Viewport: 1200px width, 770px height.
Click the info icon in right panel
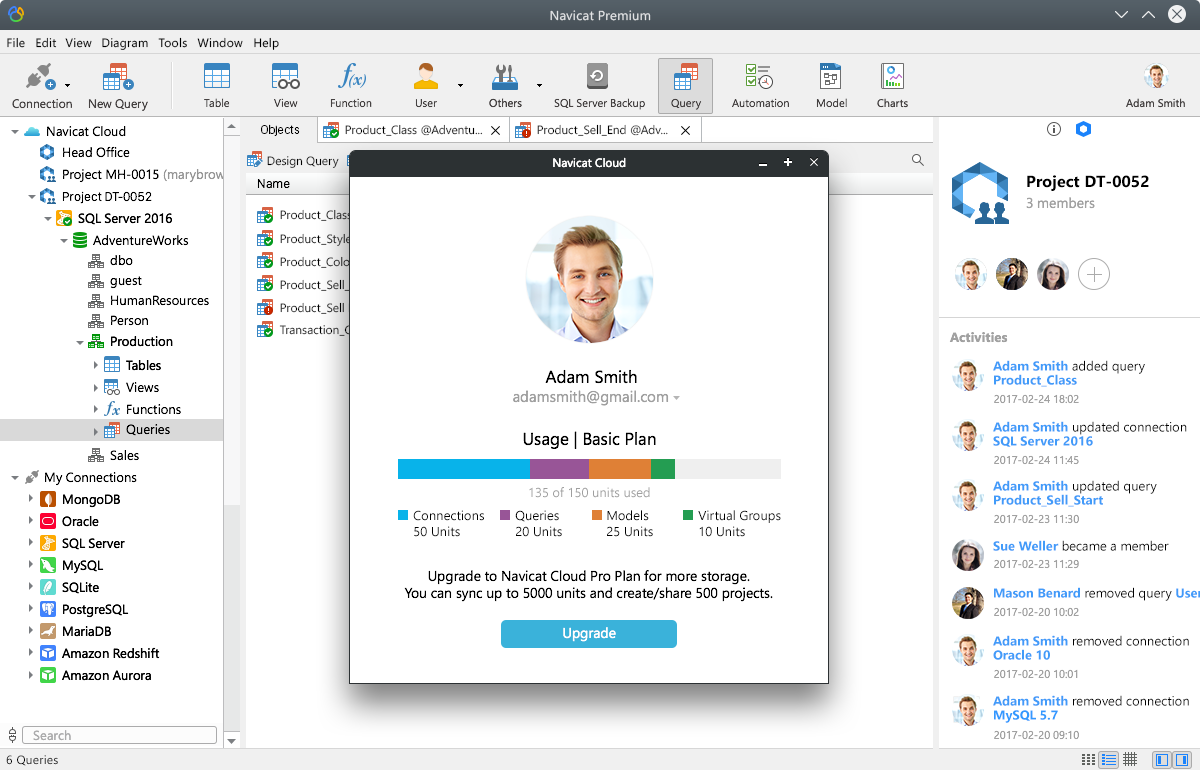1053,129
